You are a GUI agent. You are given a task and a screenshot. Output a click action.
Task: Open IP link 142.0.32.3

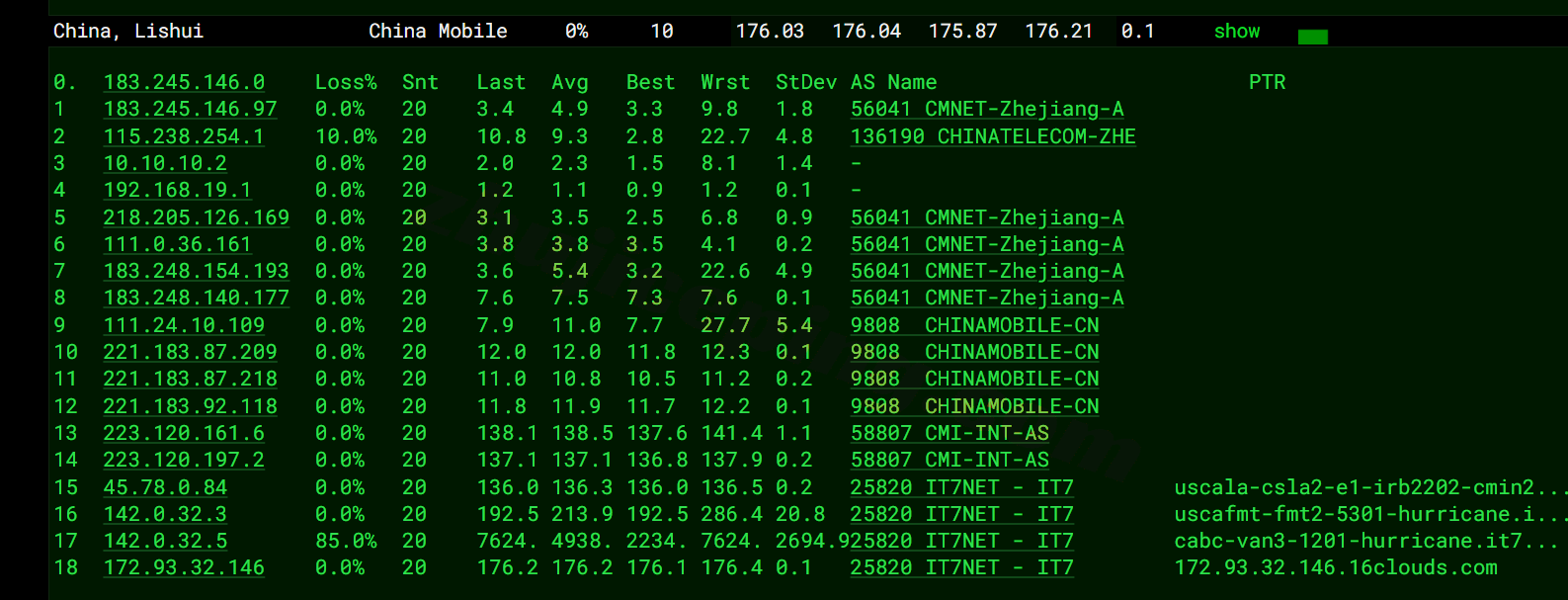pyautogui.click(x=165, y=515)
